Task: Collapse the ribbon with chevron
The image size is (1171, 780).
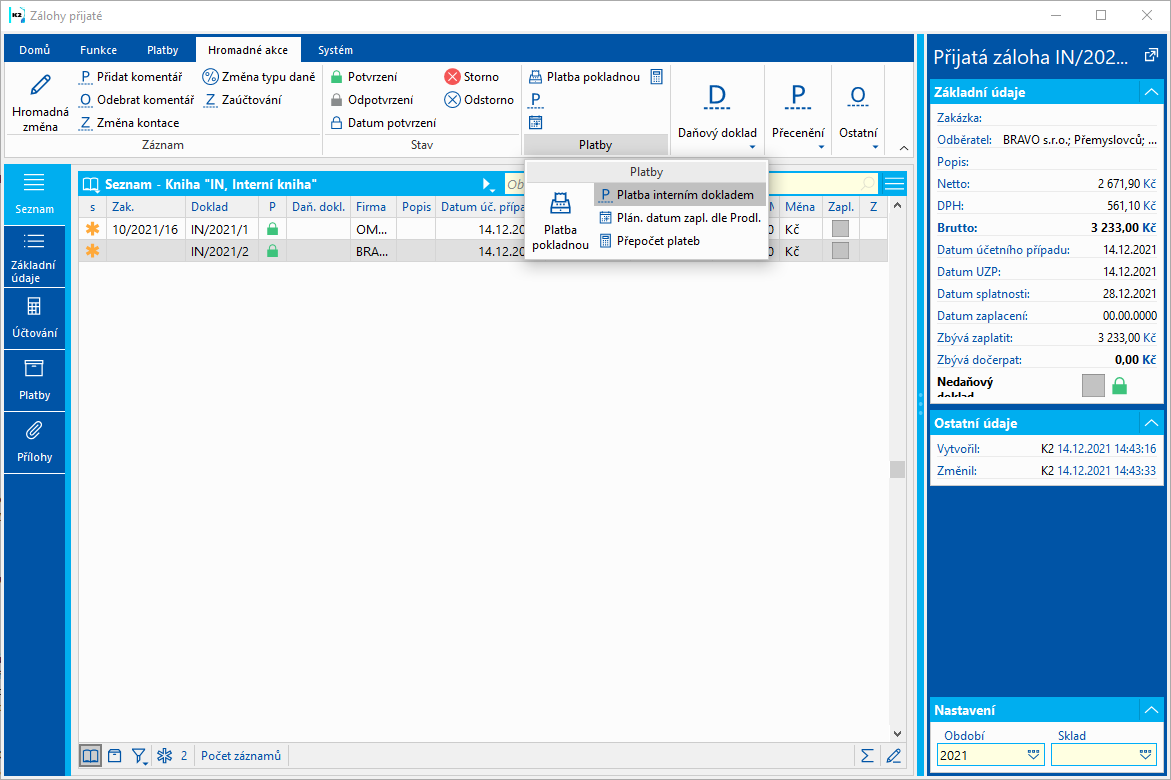Action: (x=904, y=148)
